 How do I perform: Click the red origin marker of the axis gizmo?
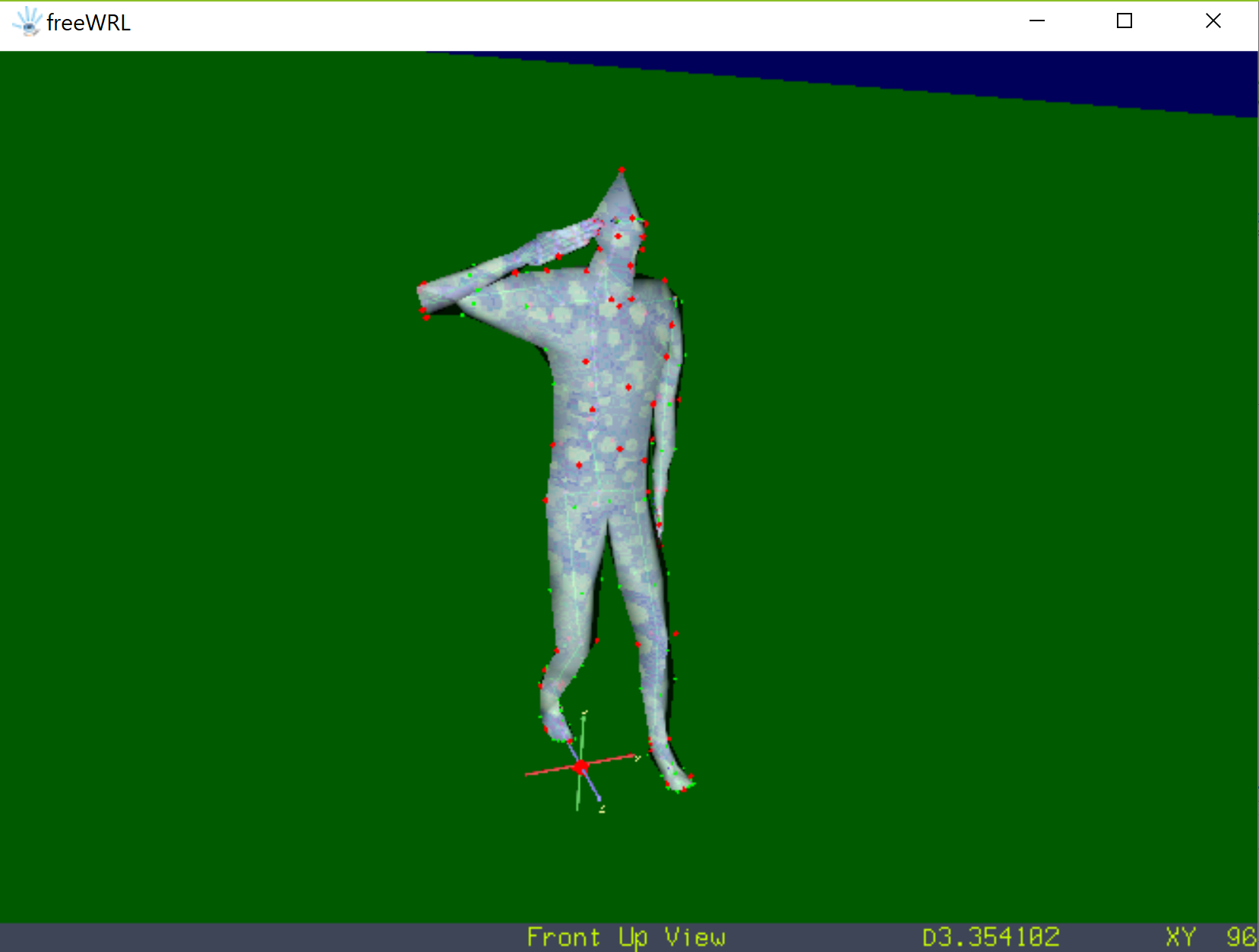(x=581, y=767)
